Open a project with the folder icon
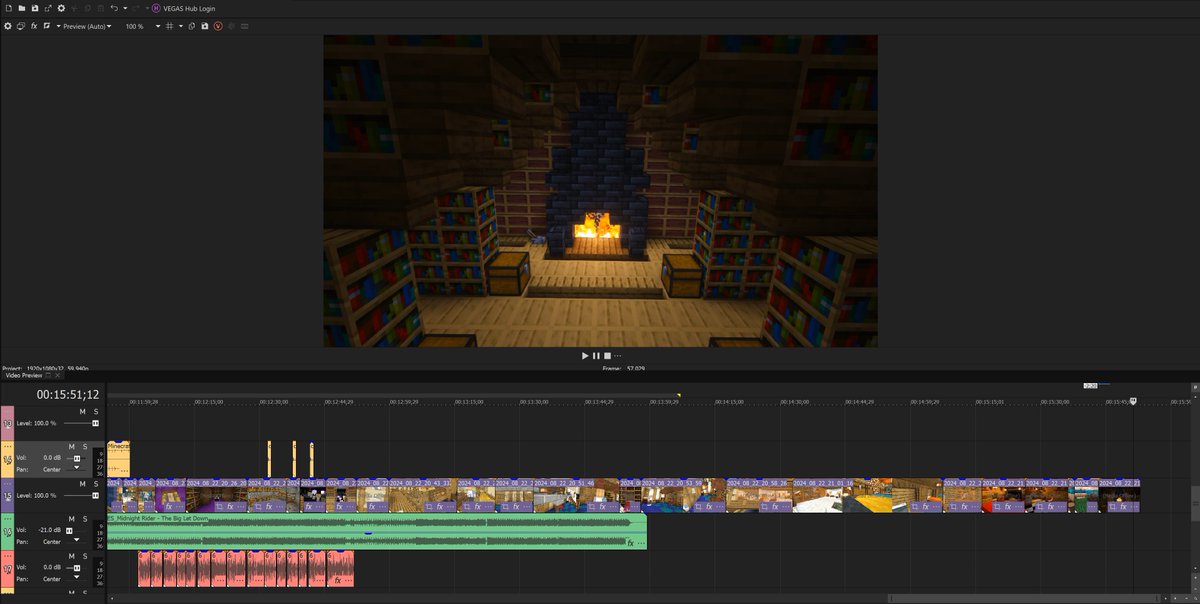1200x604 pixels. tap(22, 8)
